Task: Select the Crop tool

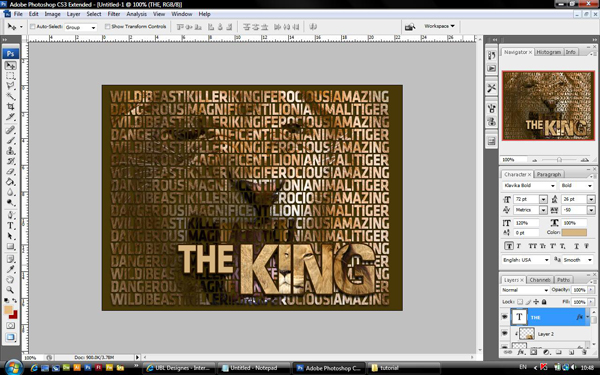Action: tap(10, 106)
